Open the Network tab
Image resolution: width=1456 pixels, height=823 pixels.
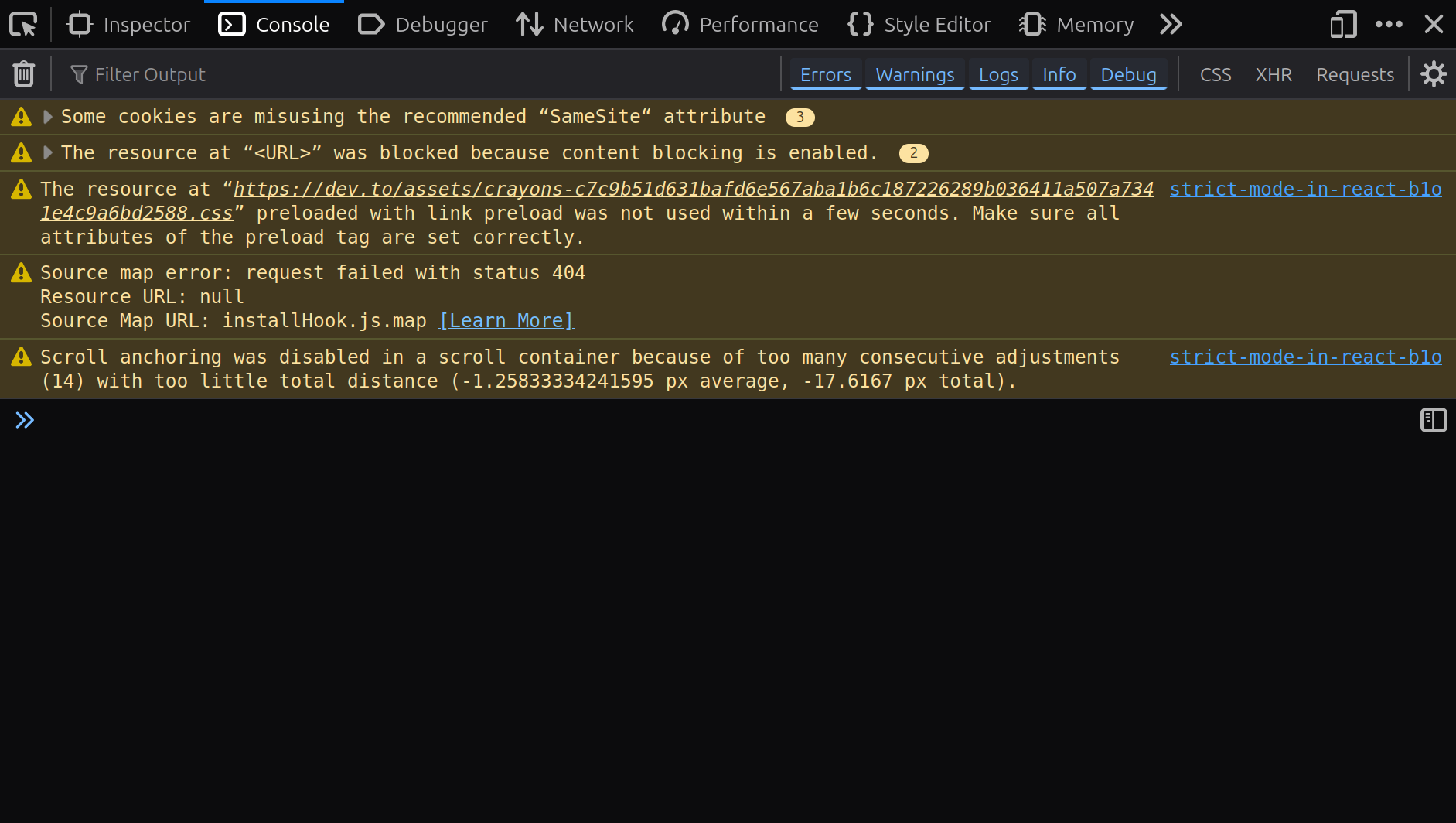pos(575,25)
